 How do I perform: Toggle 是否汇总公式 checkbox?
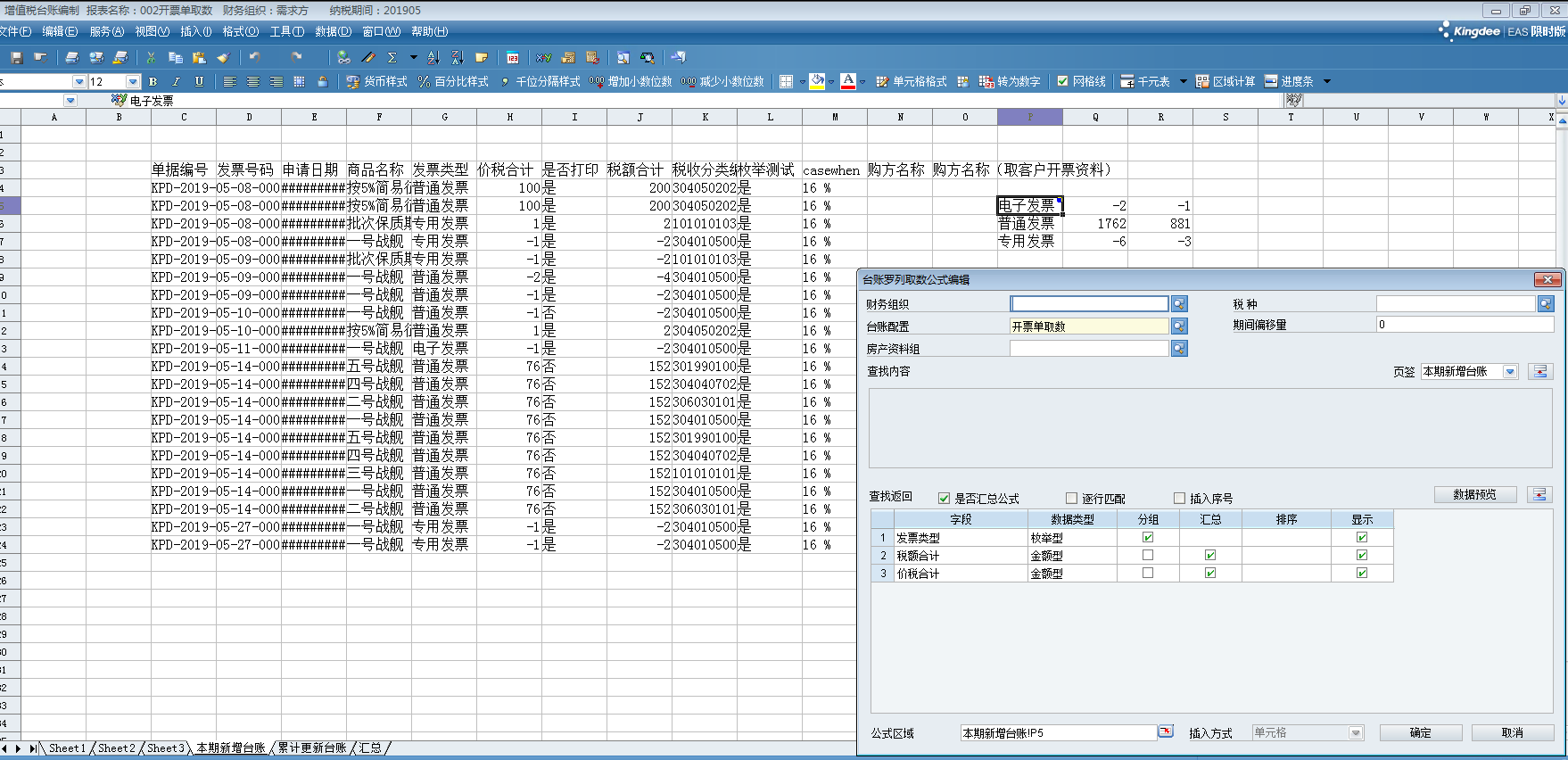(944, 499)
